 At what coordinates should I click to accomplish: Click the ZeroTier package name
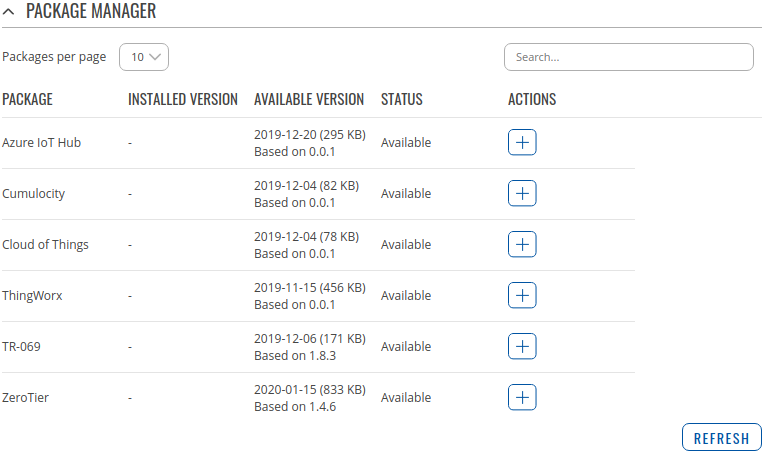(26, 398)
